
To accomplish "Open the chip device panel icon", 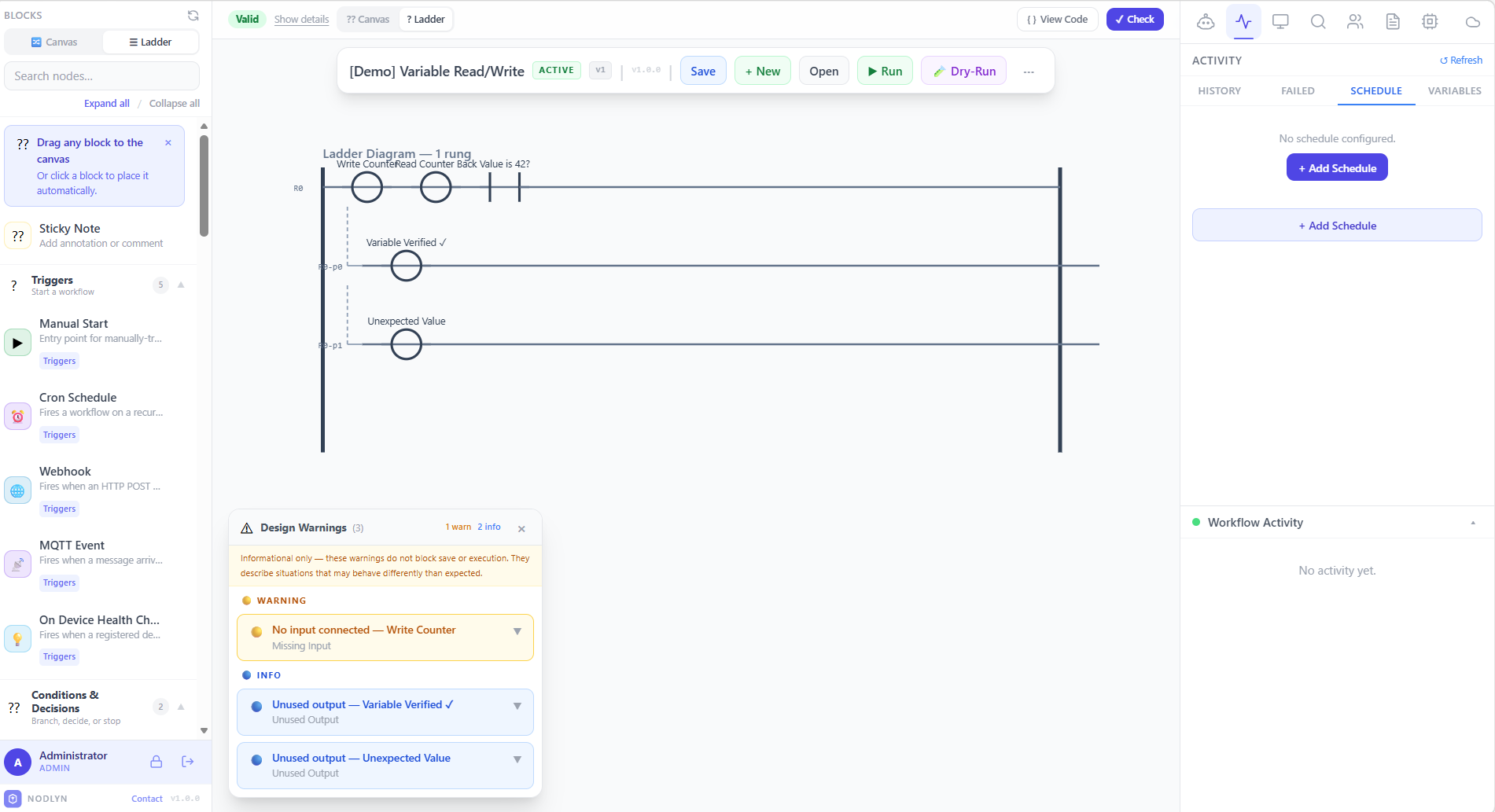I will click(x=1430, y=21).
